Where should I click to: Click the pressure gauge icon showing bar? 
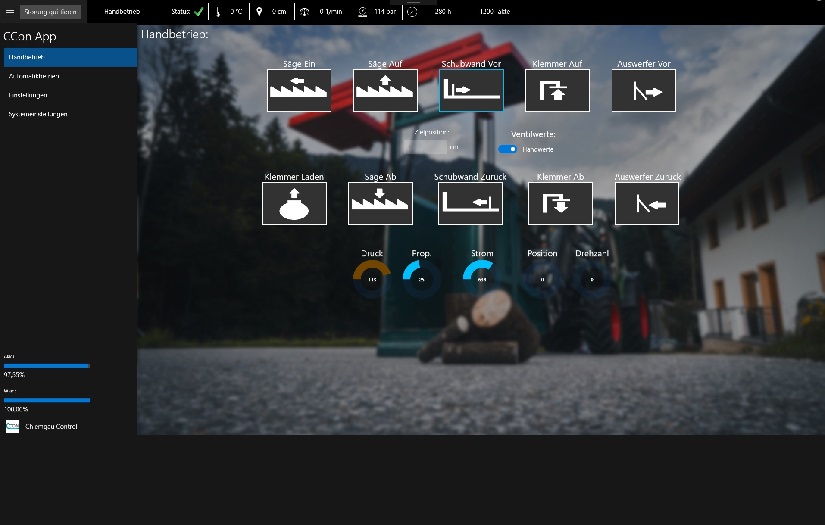click(x=363, y=12)
